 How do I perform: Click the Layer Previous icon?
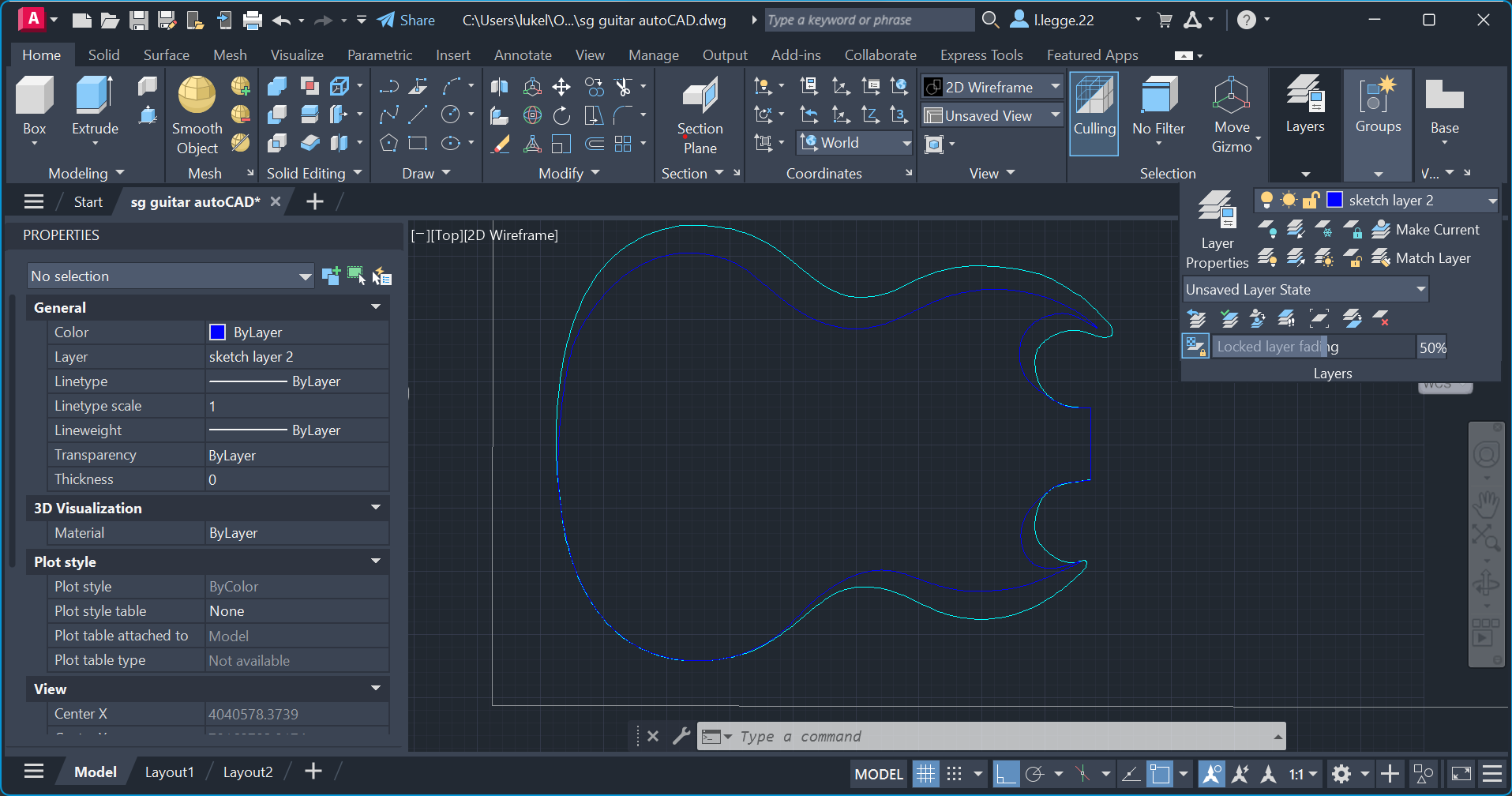pyautogui.click(x=1197, y=318)
